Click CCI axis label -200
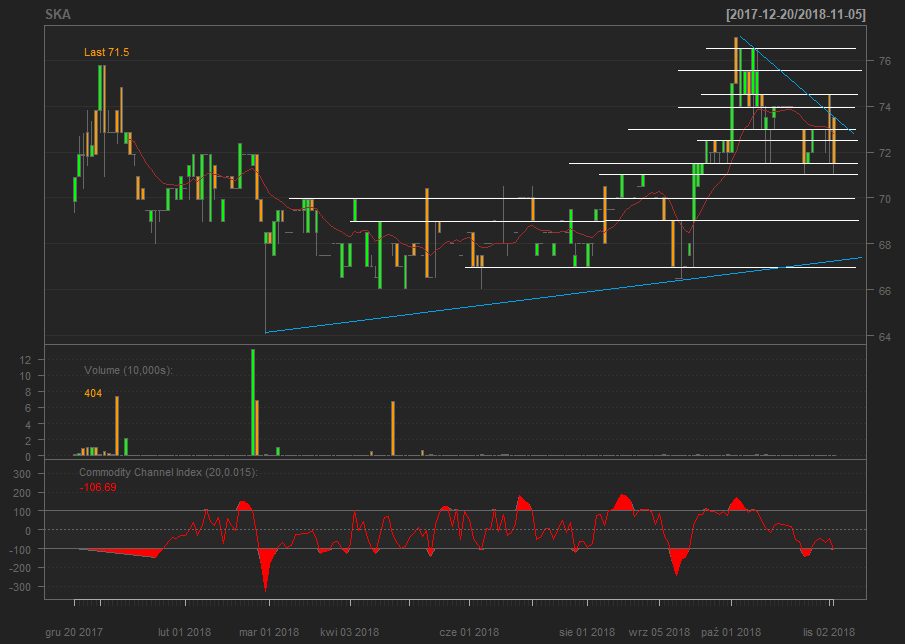The width and height of the screenshot is (905, 644). 20,568
